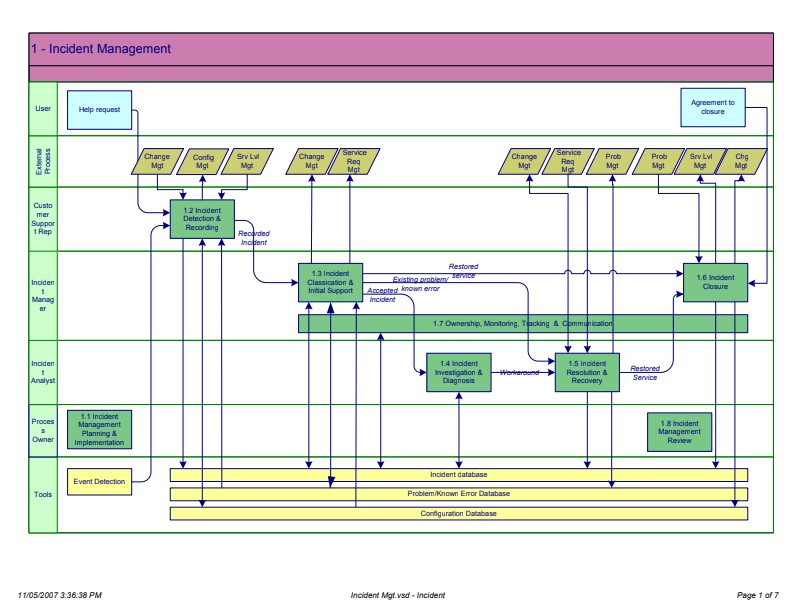798x602 pixels.
Task: Click the "Recorded Incident" connector label
Action: (x=254, y=238)
